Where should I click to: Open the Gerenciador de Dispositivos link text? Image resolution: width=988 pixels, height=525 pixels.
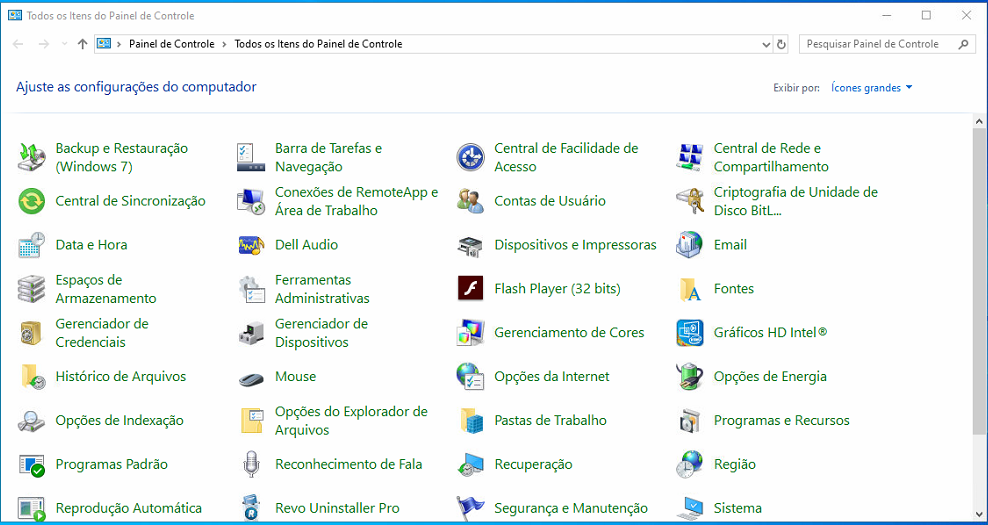[x=321, y=333]
